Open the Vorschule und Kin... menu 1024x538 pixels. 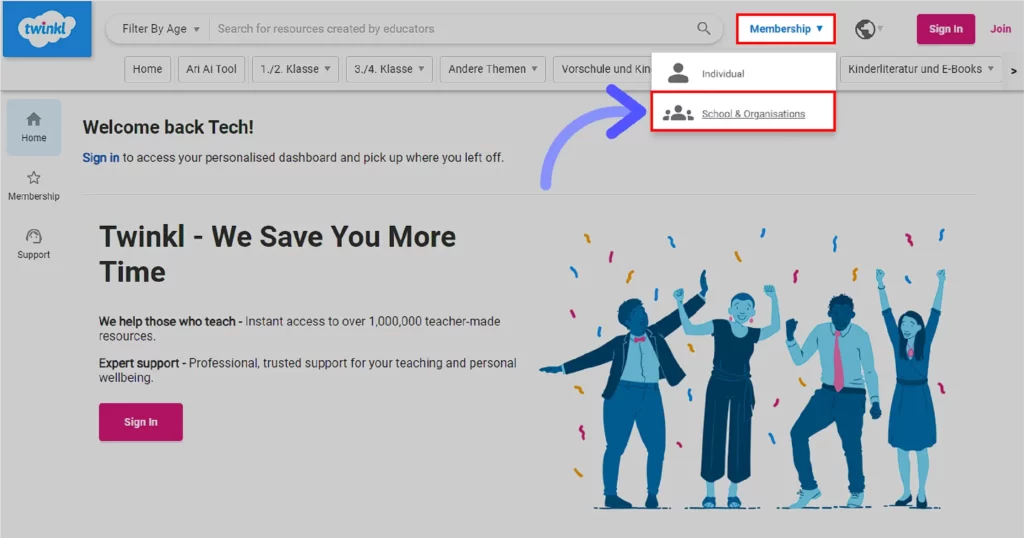pos(602,69)
